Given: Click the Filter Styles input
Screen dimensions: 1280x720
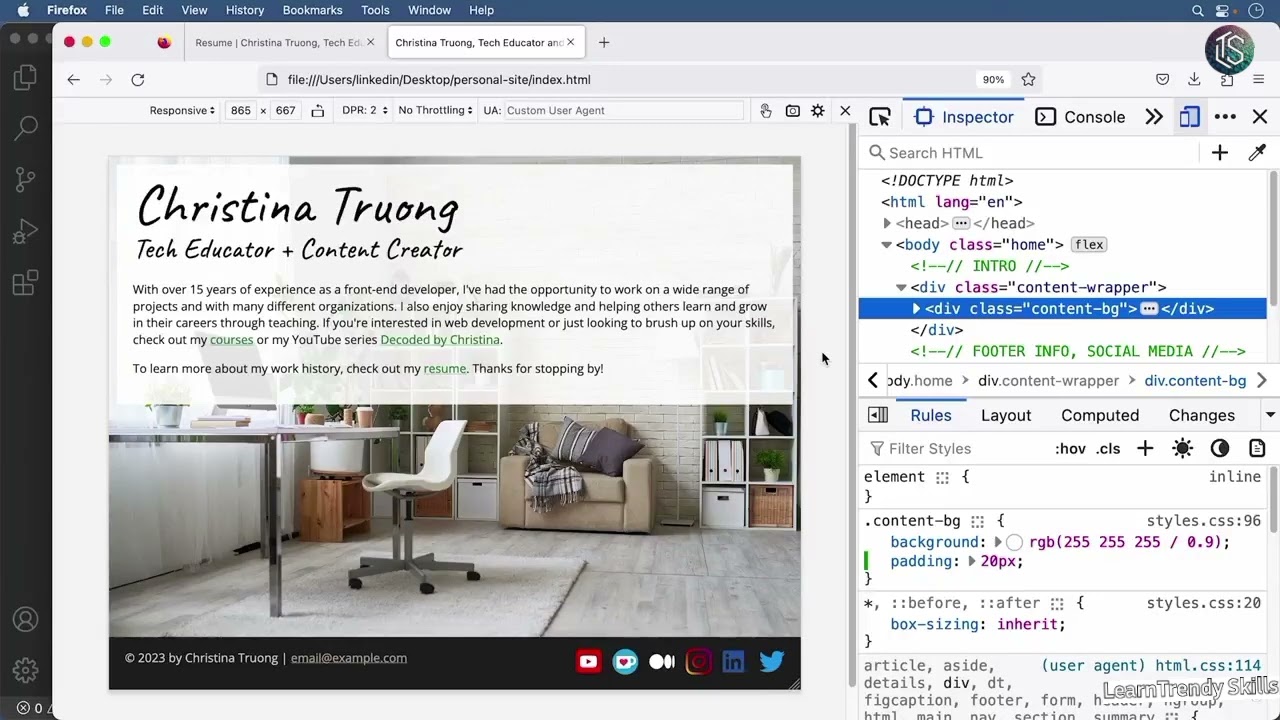Looking at the screenshot, I should pyautogui.click(x=955, y=449).
